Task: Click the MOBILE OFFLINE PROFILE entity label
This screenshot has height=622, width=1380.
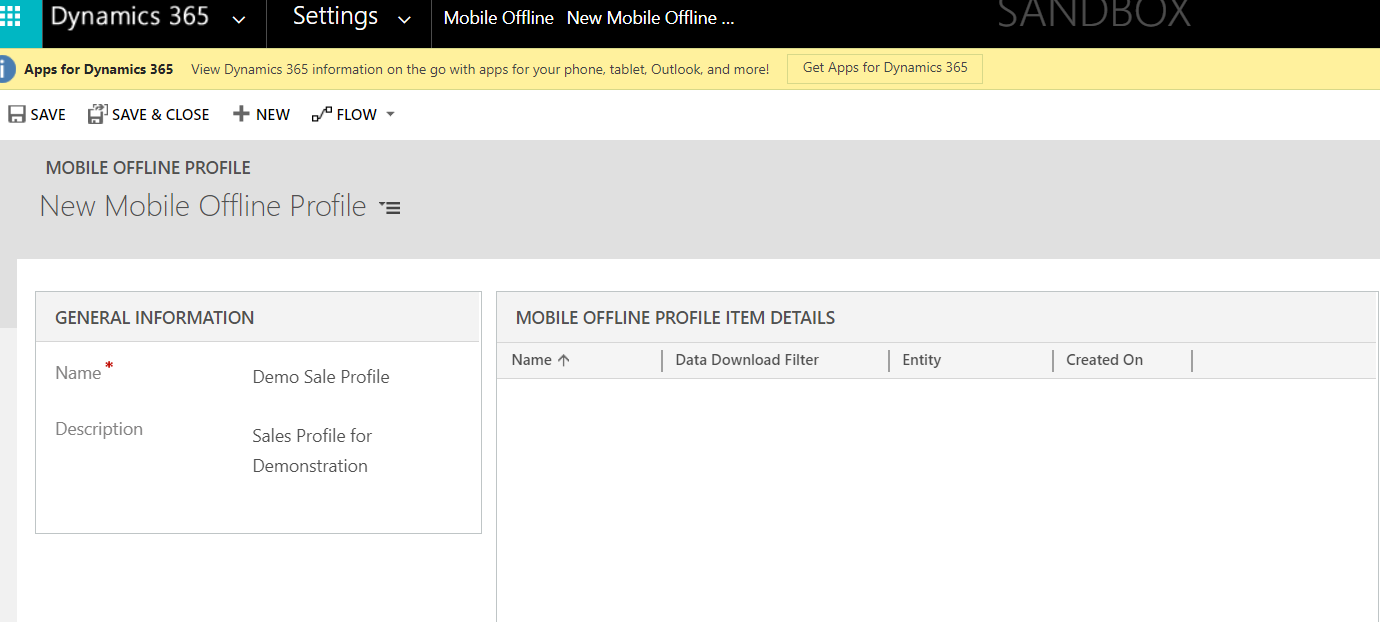Action: pyautogui.click(x=148, y=168)
